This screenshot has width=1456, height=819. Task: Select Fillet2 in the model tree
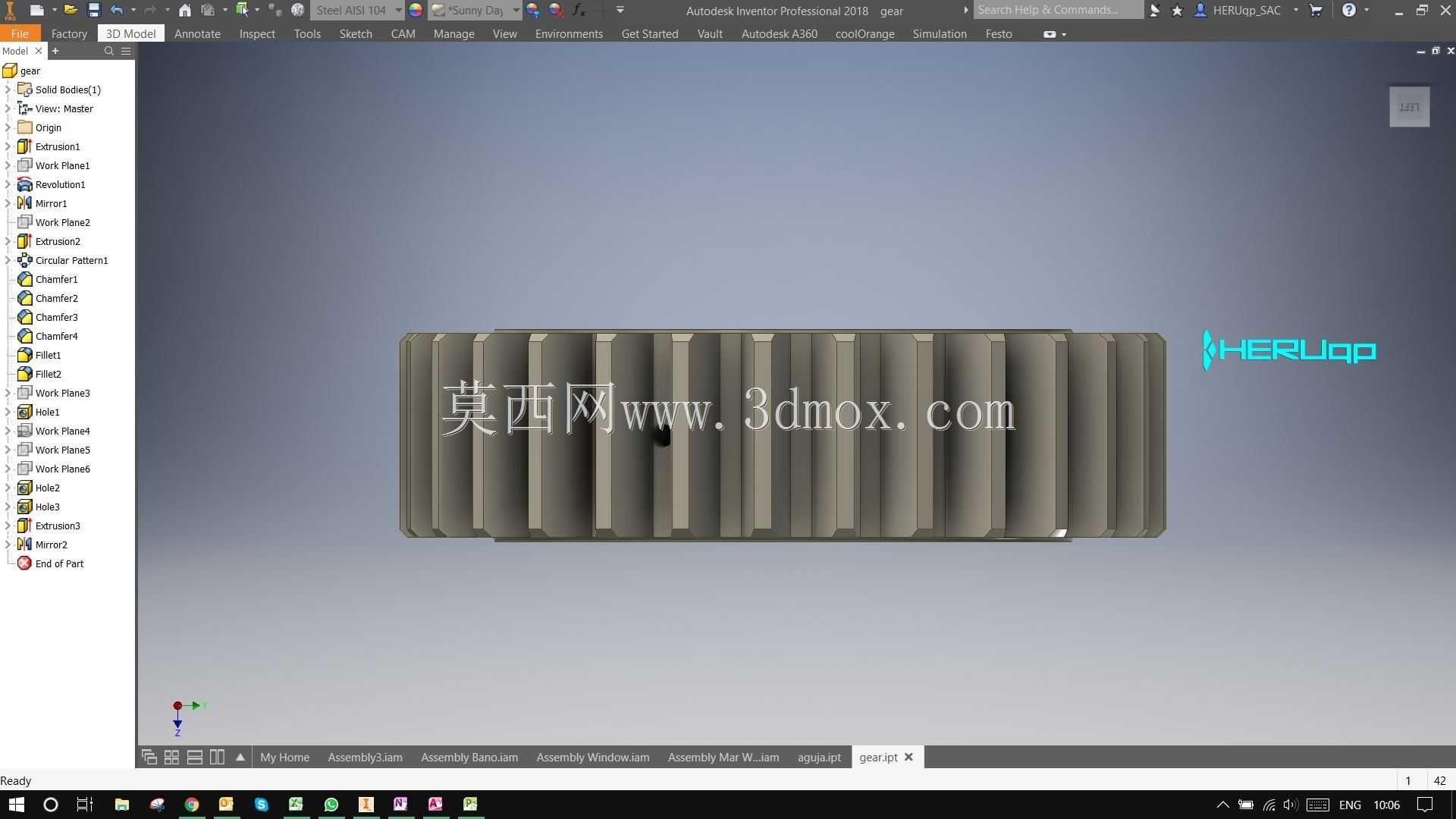(48, 374)
